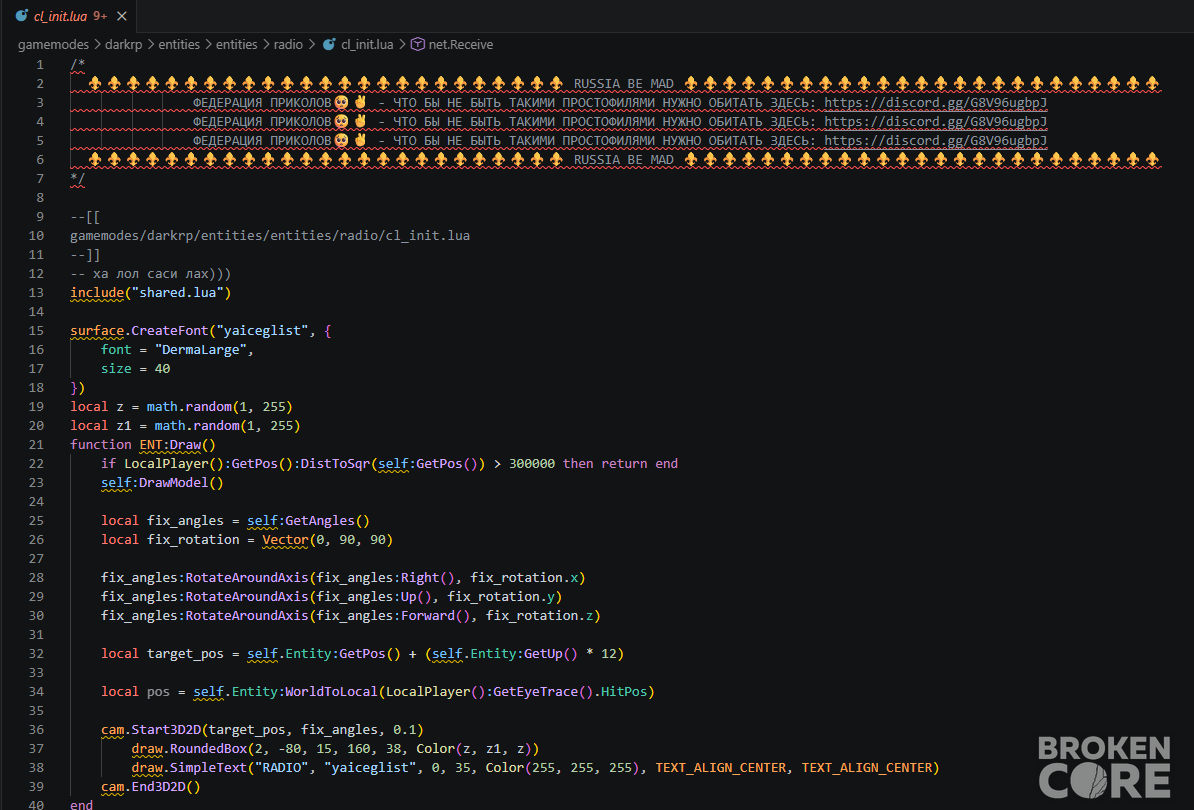The height and width of the screenshot is (810, 1194).
Task: Click SimpleText in the draw call
Action: tap(209, 768)
